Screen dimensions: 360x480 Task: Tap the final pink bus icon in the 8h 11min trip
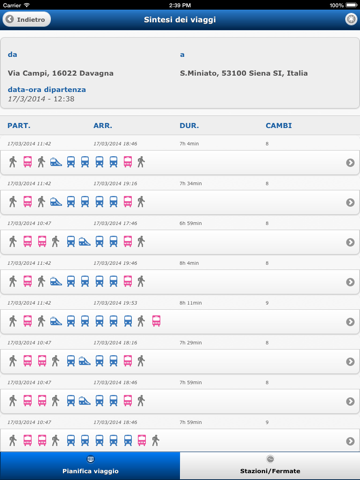156,321
